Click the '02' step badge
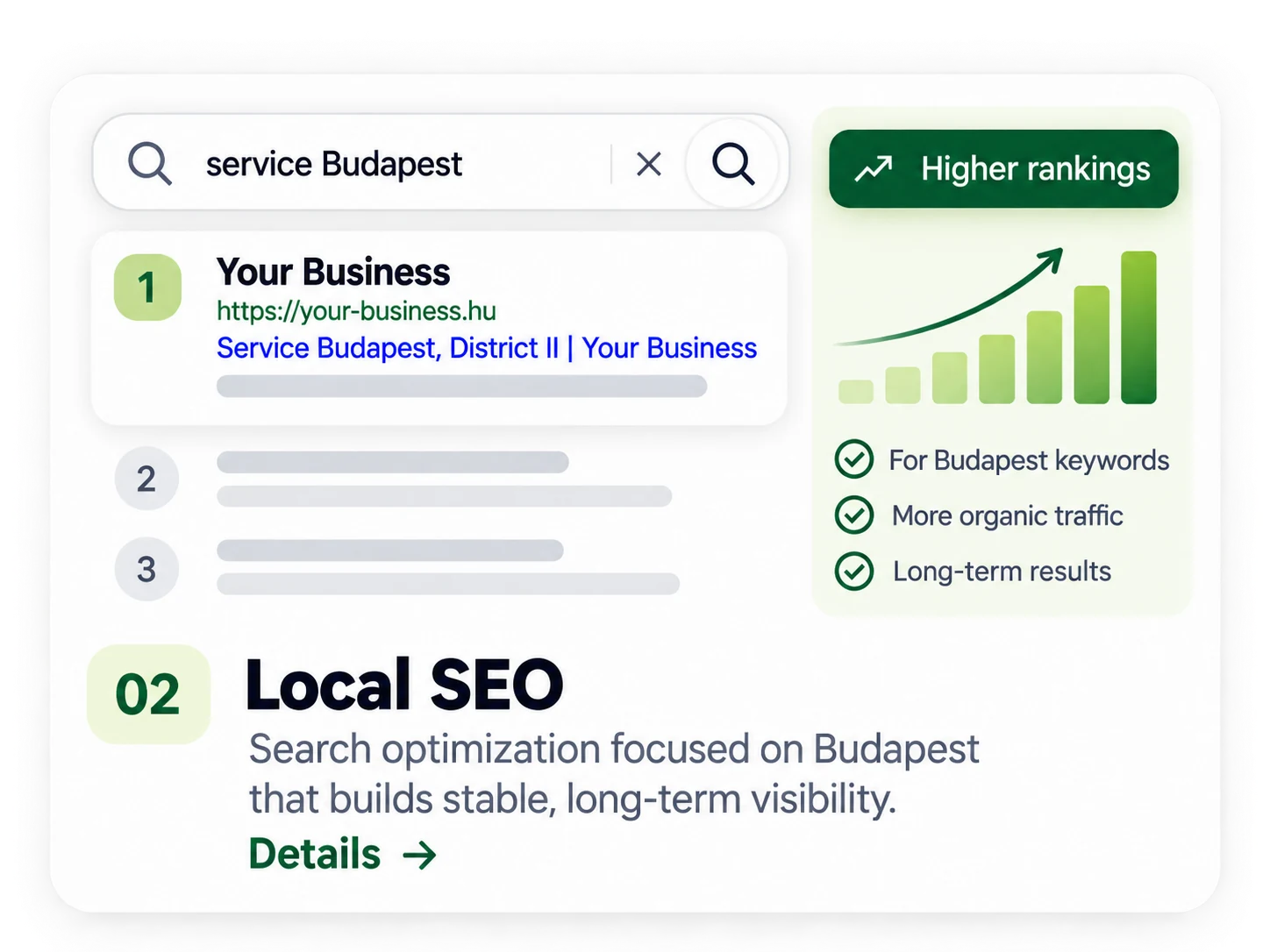The height and width of the screenshot is (952, 1270). pyautogui.click(x=148, y=694)
